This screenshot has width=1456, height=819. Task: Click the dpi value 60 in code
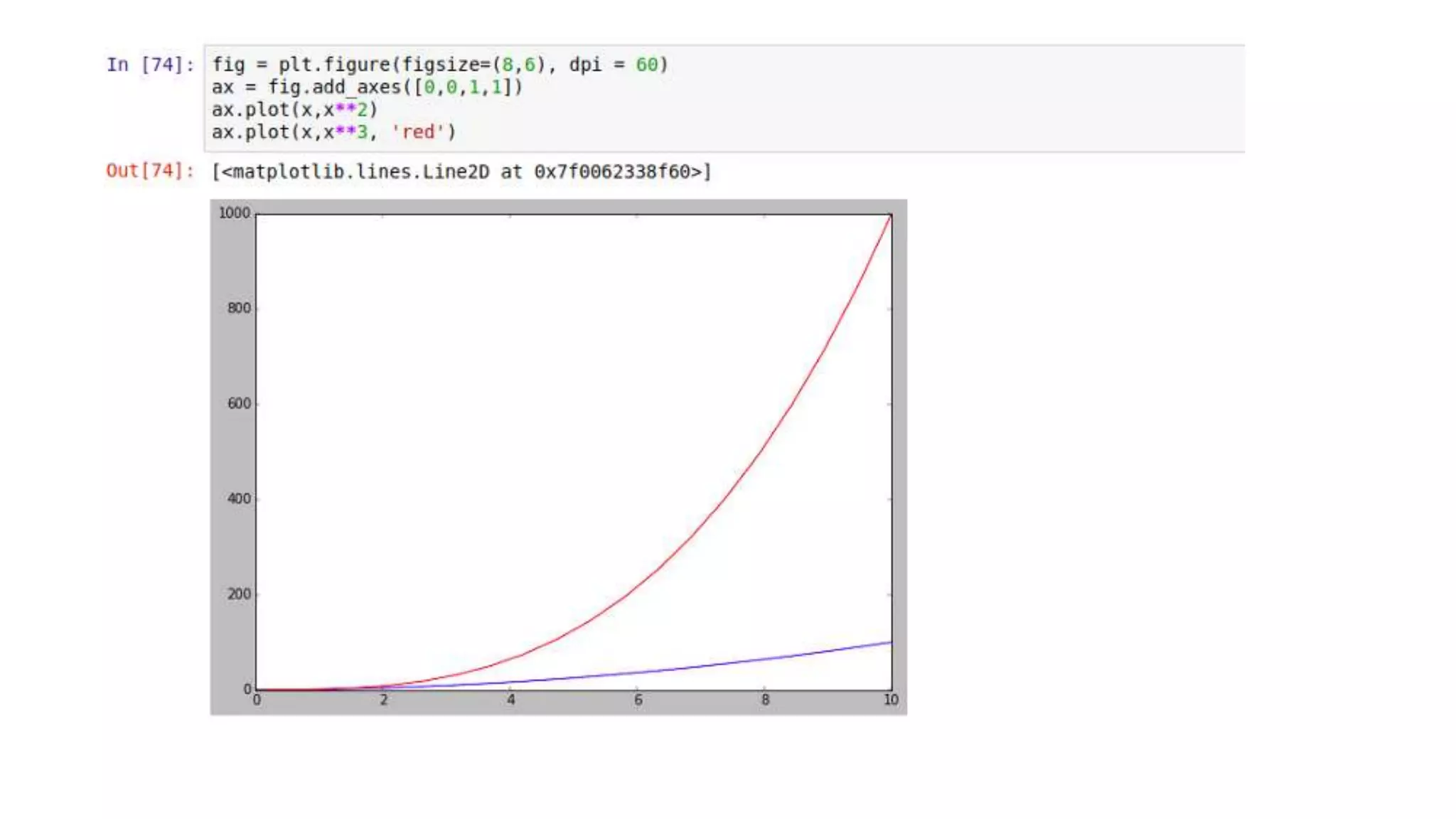tap(646, 65)
